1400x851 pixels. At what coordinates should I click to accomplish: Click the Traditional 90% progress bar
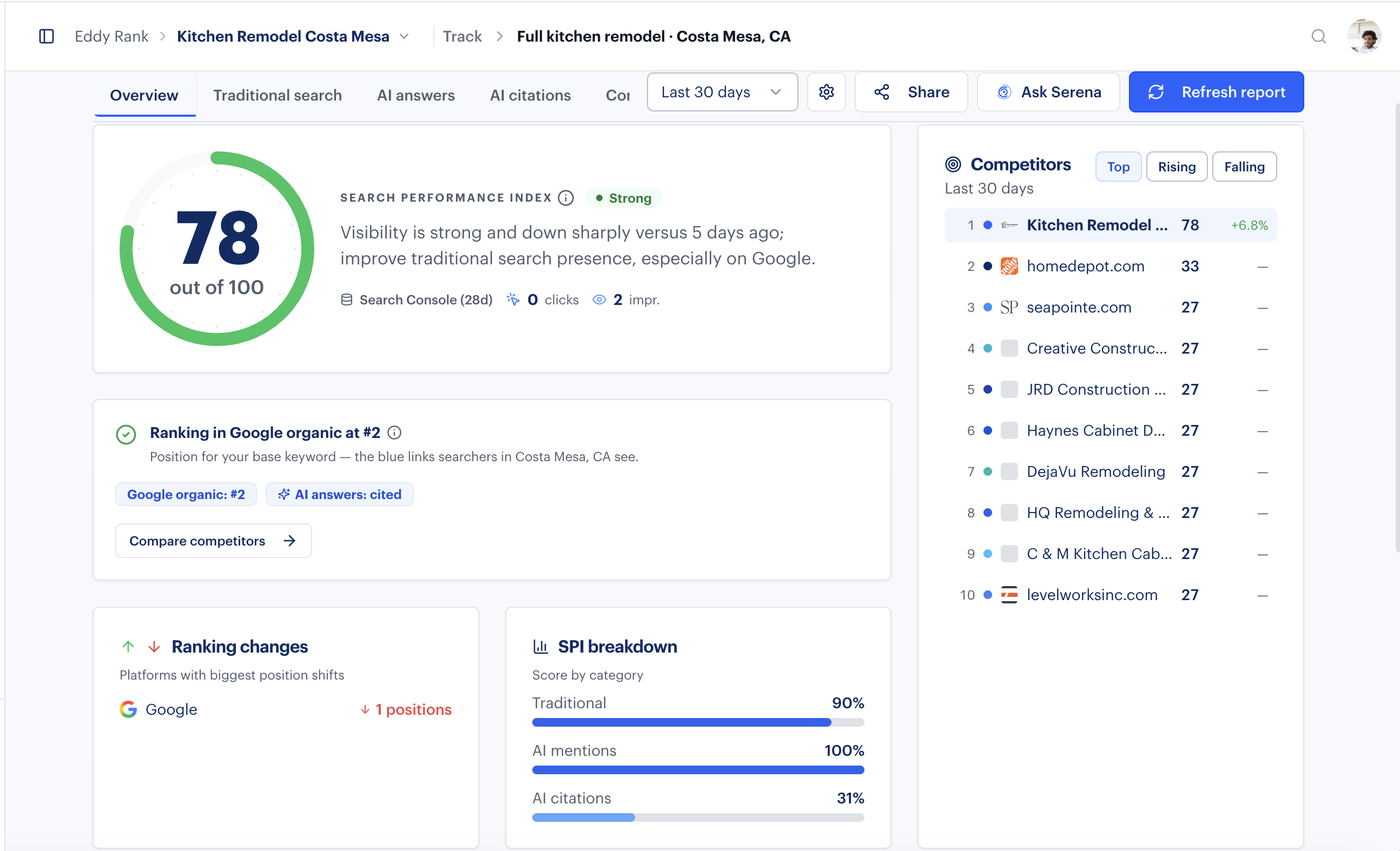(698, 722)
